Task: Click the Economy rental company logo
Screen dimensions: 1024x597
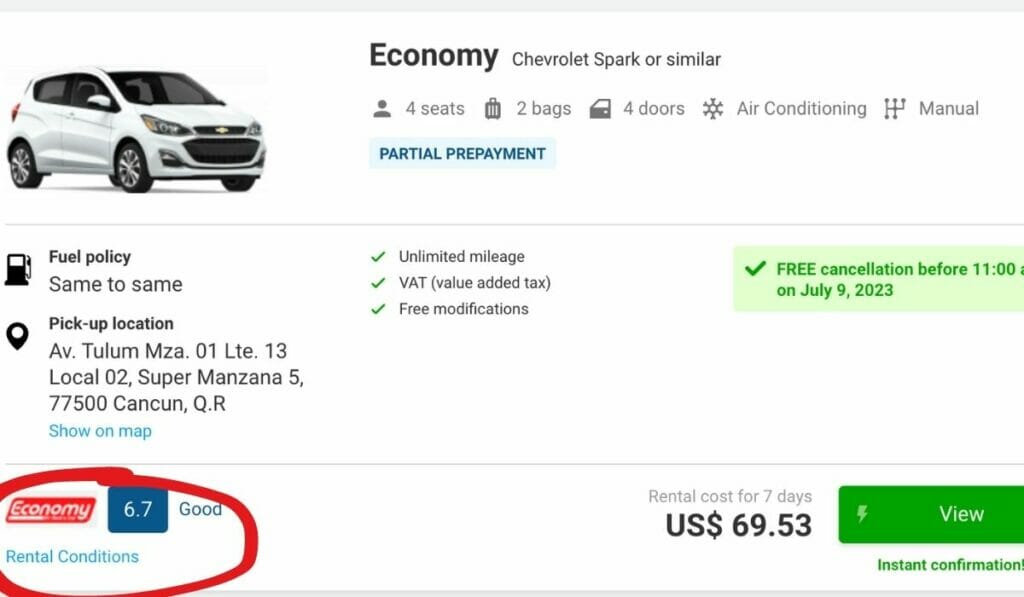Action: (51, 510)
